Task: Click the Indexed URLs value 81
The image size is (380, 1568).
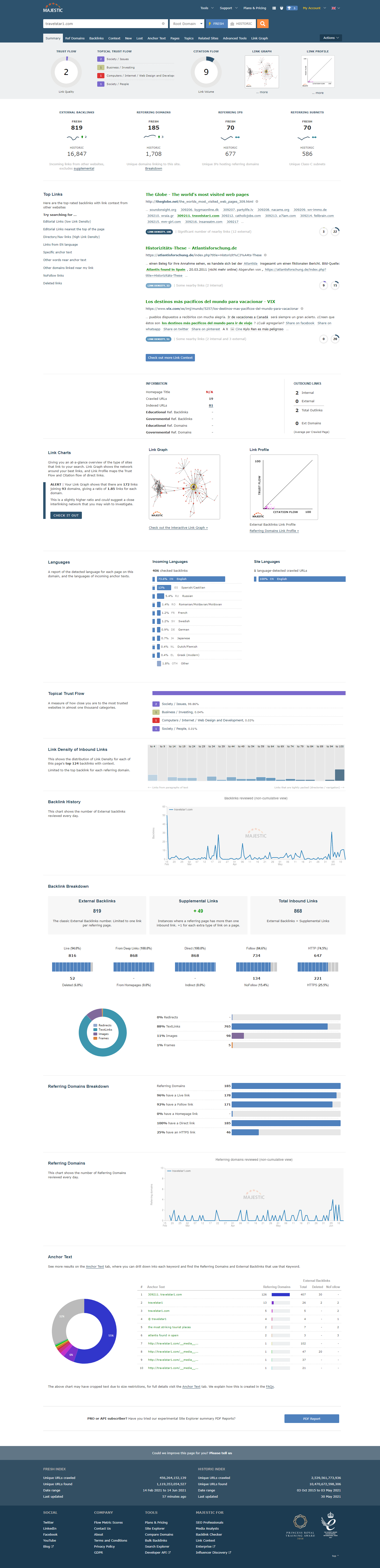Action: (211, 405)
